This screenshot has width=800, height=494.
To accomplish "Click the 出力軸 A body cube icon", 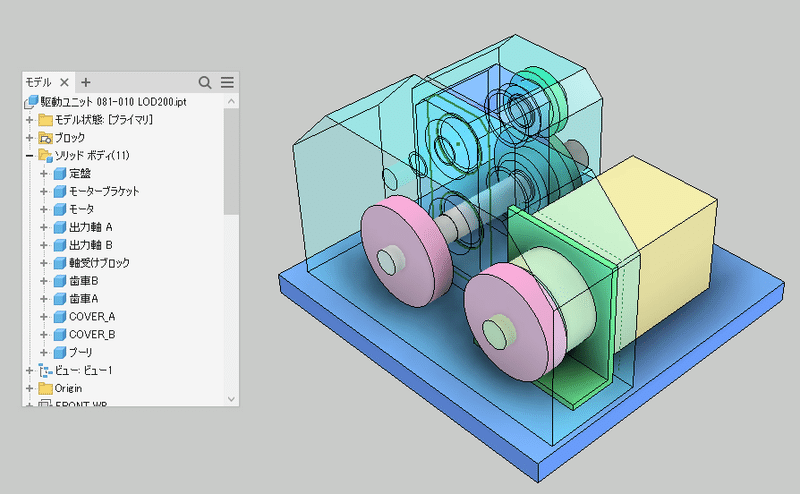I will coord(60,227).
